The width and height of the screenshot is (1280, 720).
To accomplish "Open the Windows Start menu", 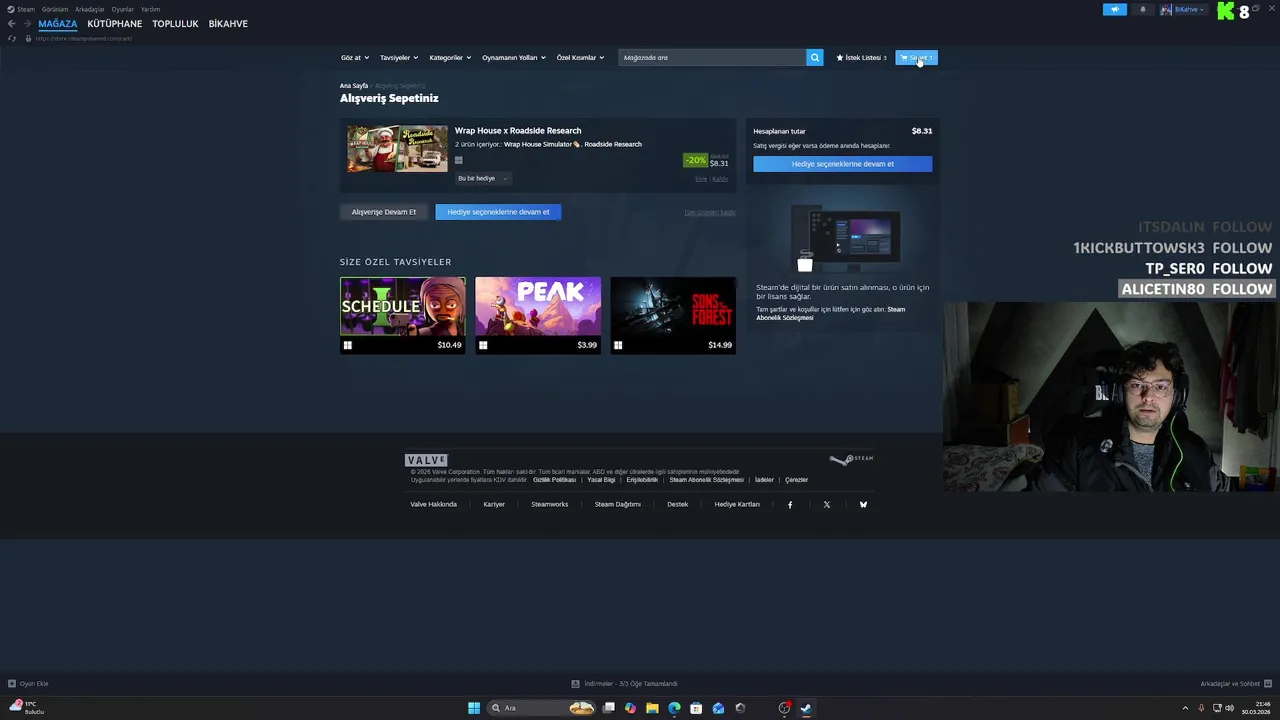I will (x=474, y=708).
